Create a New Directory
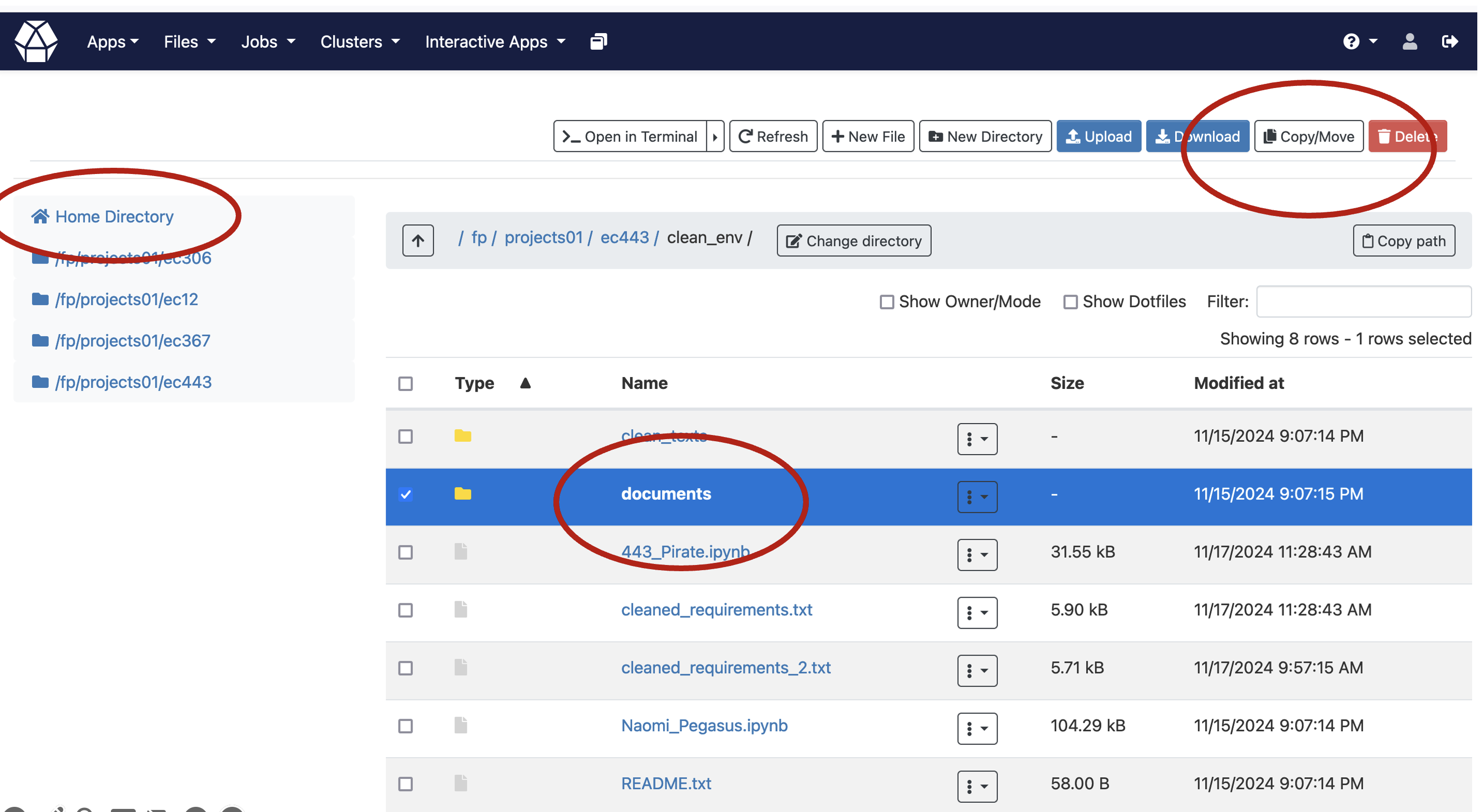 (985, 136)
